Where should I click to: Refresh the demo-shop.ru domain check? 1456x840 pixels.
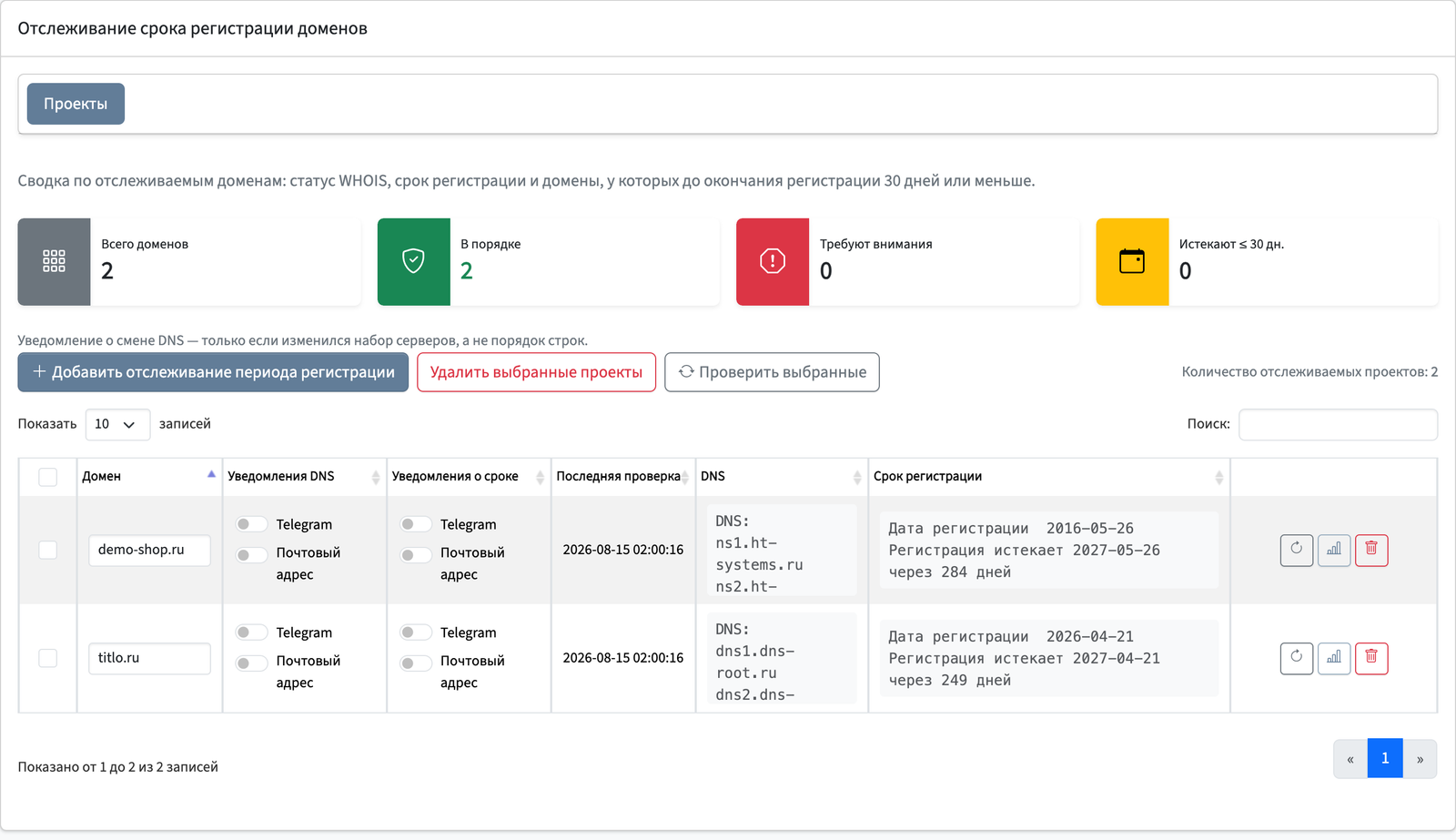click(1296, 550)
